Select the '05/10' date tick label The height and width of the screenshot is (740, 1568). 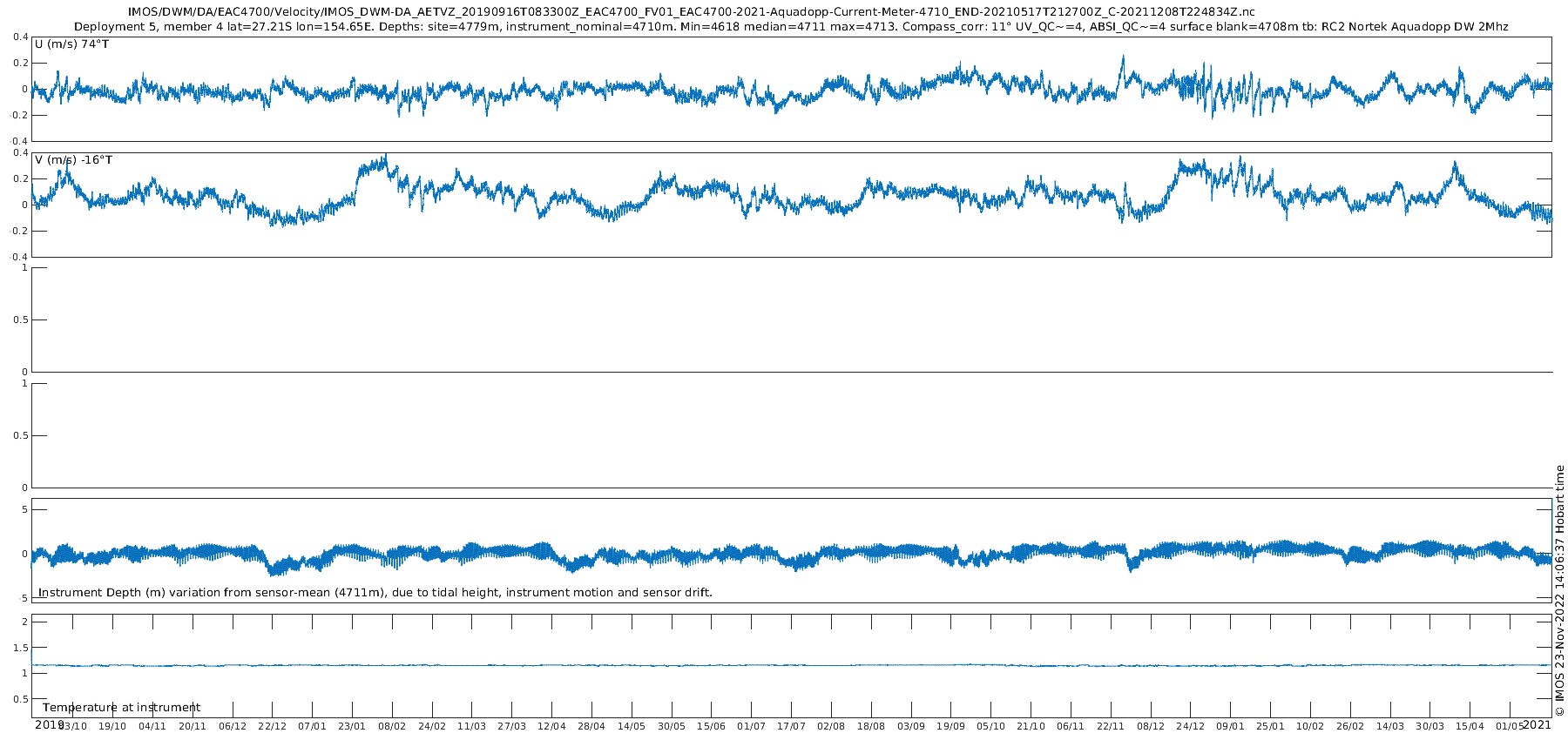point(991,726)
